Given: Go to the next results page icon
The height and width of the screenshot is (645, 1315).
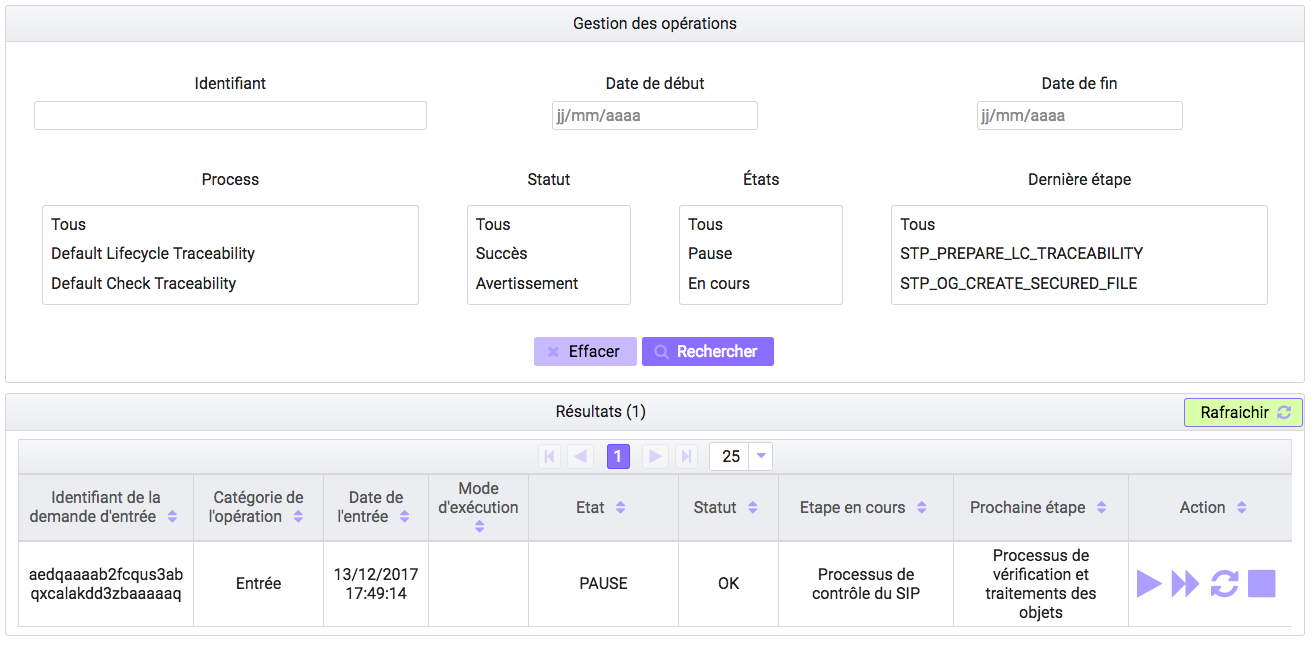Looking at the screenshot, I should coord(655,457).
